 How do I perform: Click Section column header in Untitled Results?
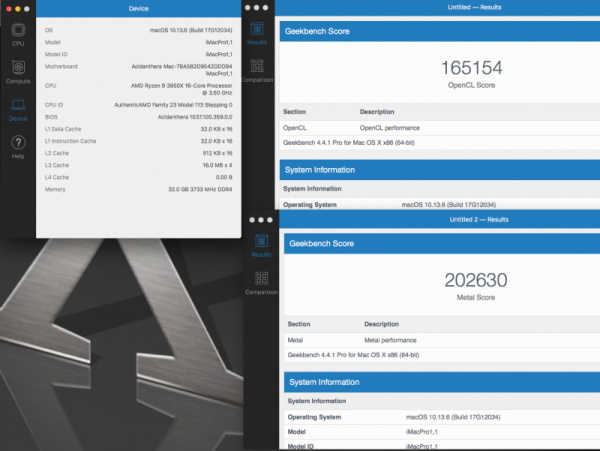pos(294,112)
